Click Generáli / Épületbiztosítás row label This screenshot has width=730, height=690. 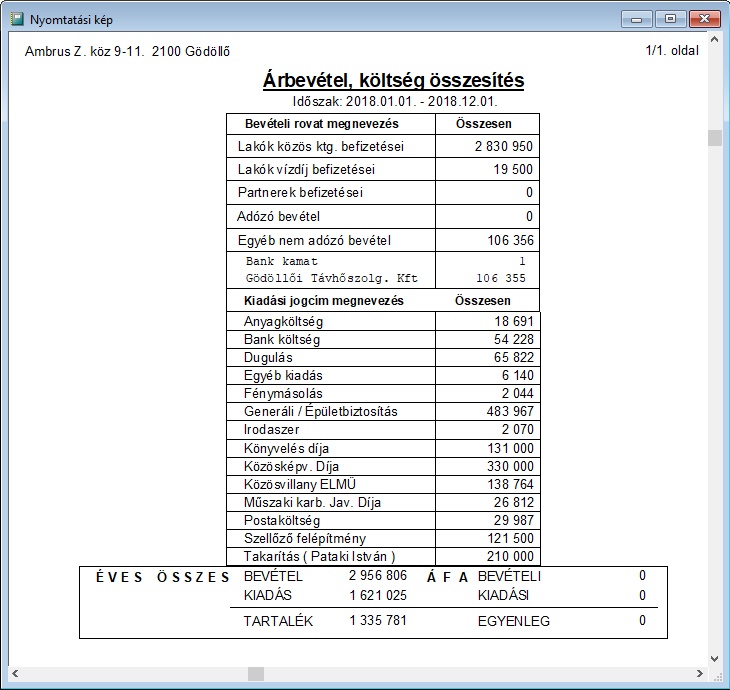click(x=321, y=411)
